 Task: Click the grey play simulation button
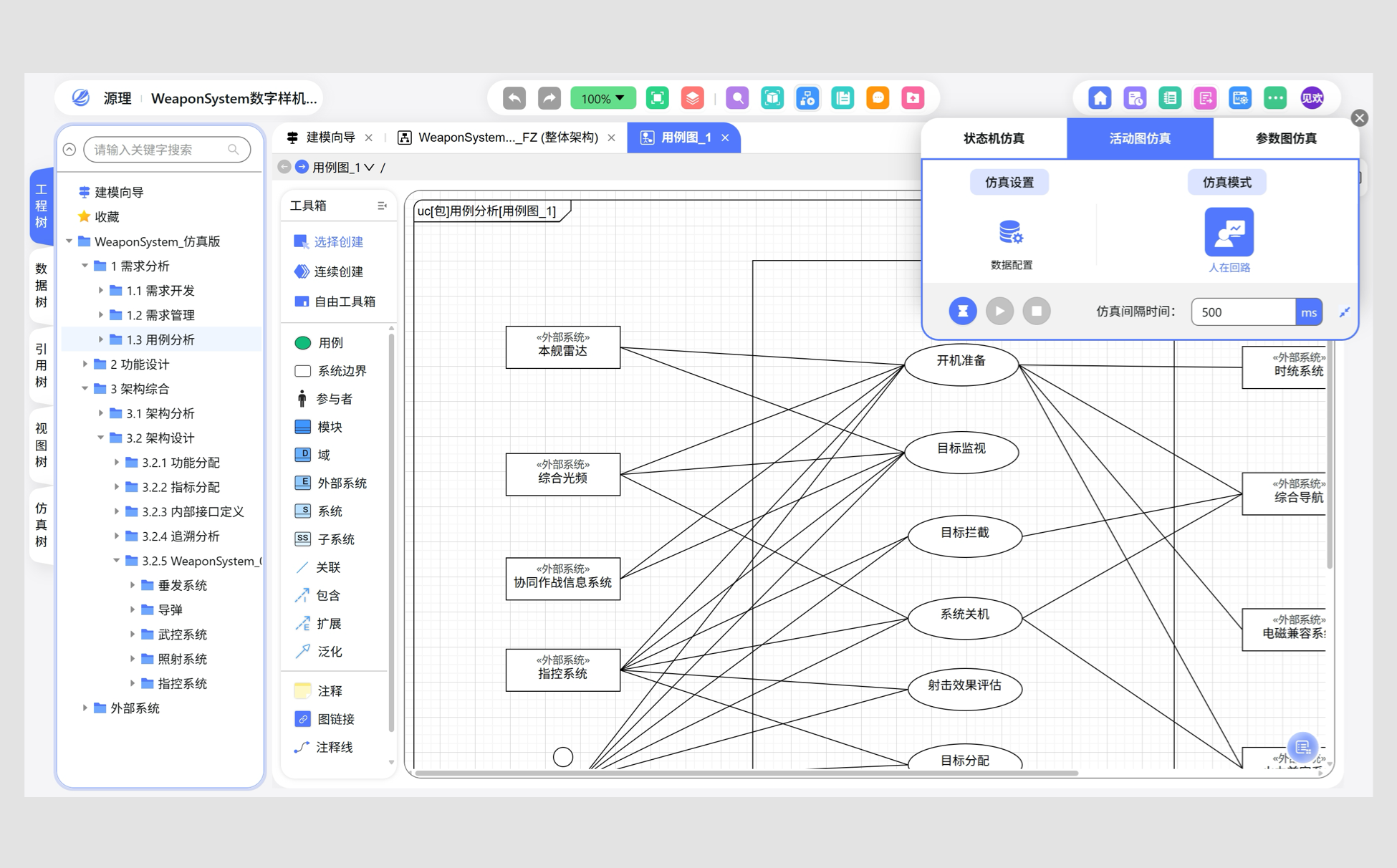(x=999, y=311)
